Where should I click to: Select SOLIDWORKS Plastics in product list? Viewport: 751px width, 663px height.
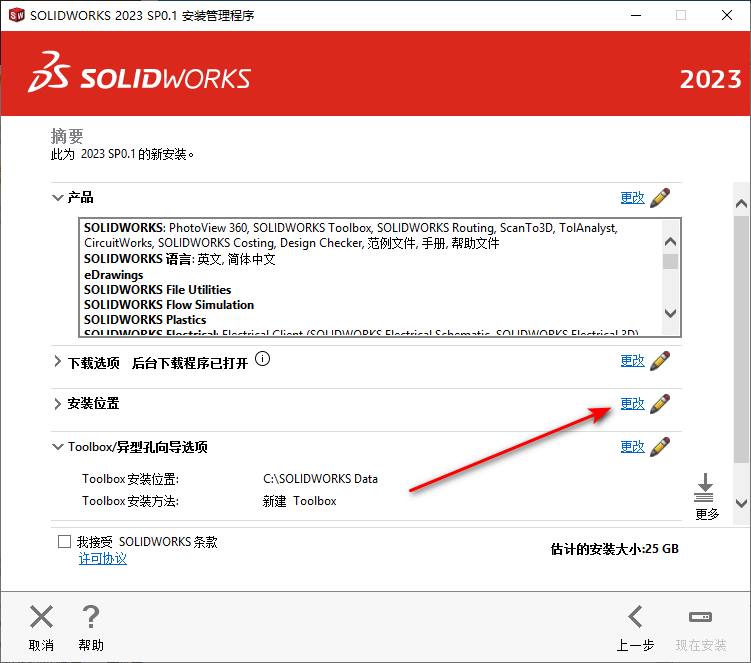(x=145, y=320)
